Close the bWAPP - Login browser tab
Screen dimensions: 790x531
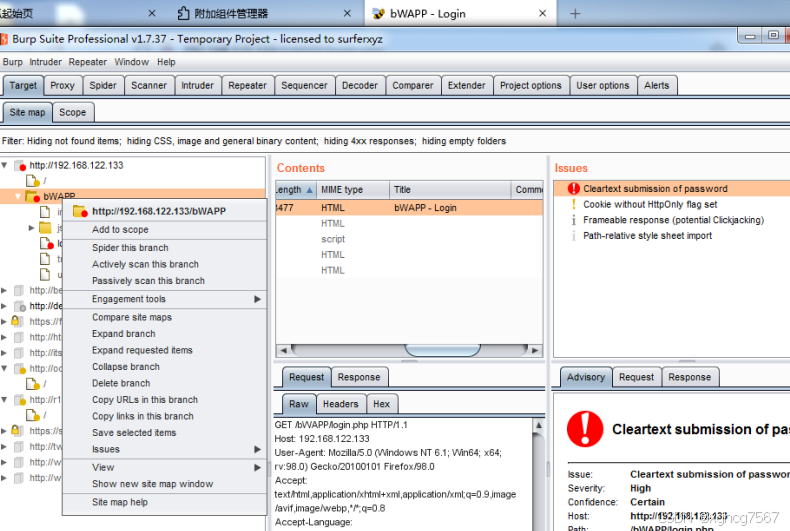click(x=542, y=14)
